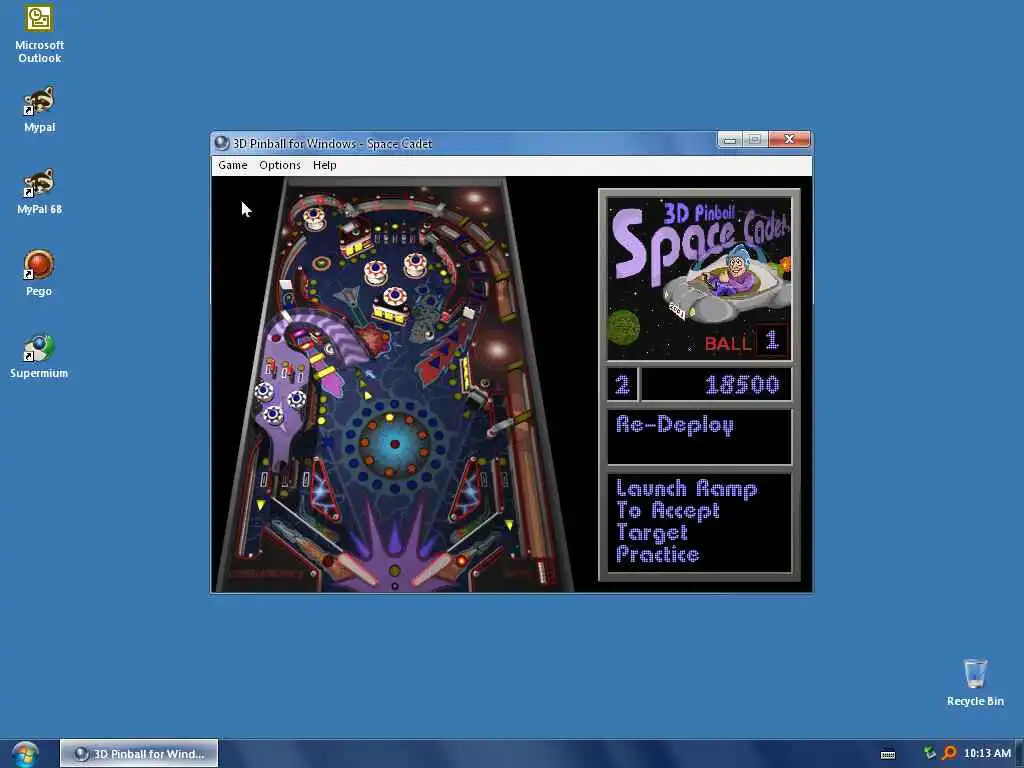Viewport: 1024px width, 768px height.
Task: Click the Re-Deploy message text
Action: pos(675,425)
